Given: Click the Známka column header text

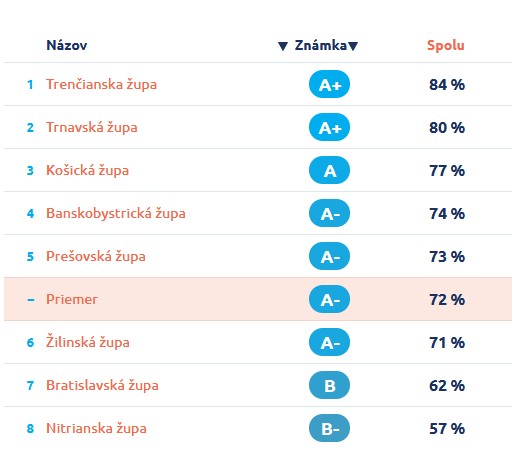Looking at the screenshot, I should [x=321, y=45].
